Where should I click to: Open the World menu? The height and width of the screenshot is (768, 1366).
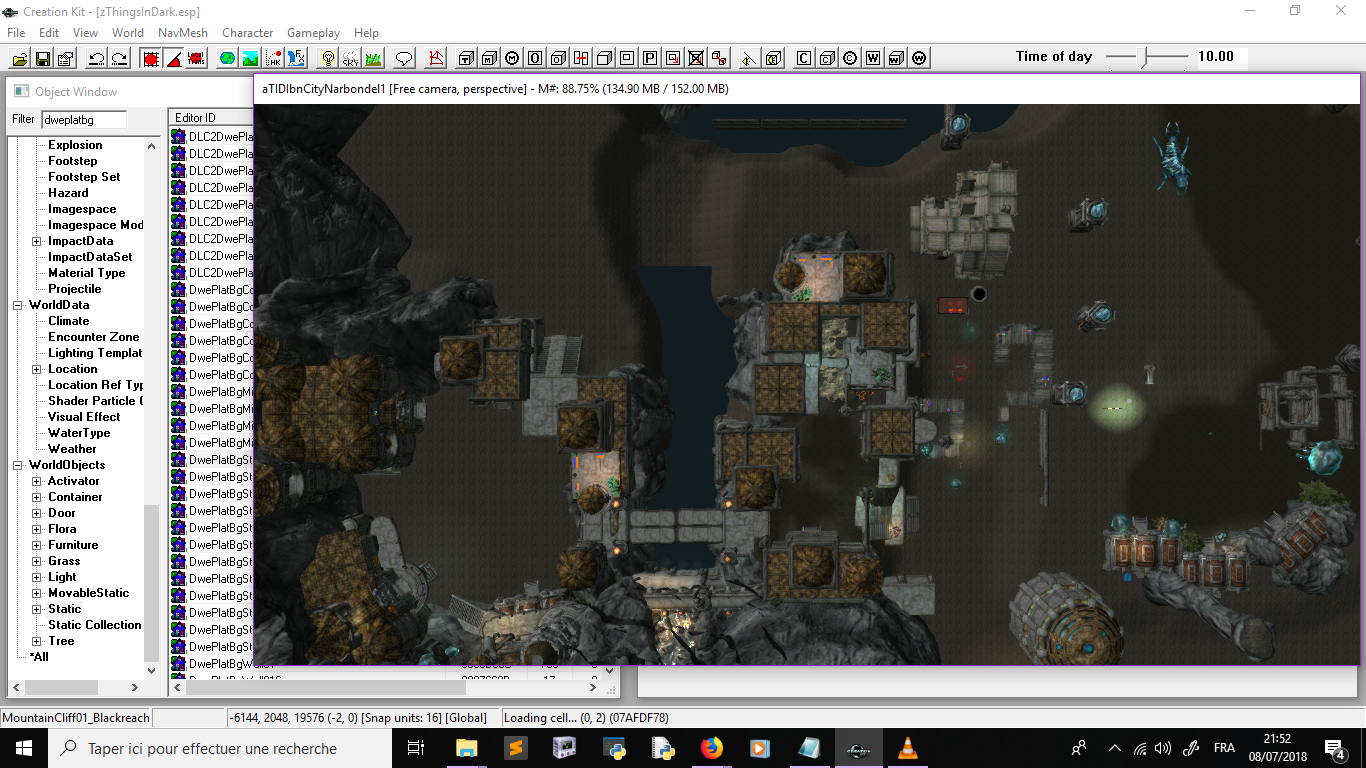[128, 33]
